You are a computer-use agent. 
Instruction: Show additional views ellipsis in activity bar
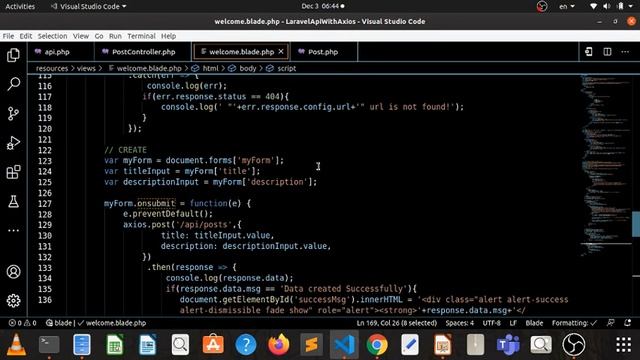point(13,231)
